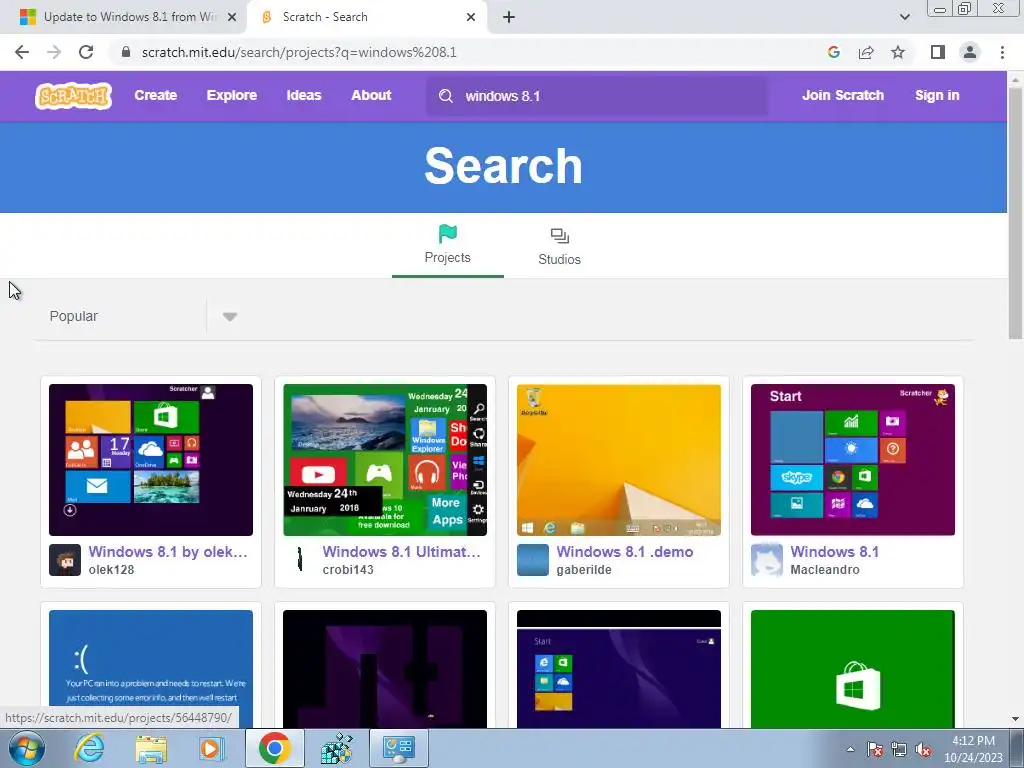The image size is (1024, 768).
Task: Click gaberilde username link
Action: pyautogui.click(x=584, y=569)
